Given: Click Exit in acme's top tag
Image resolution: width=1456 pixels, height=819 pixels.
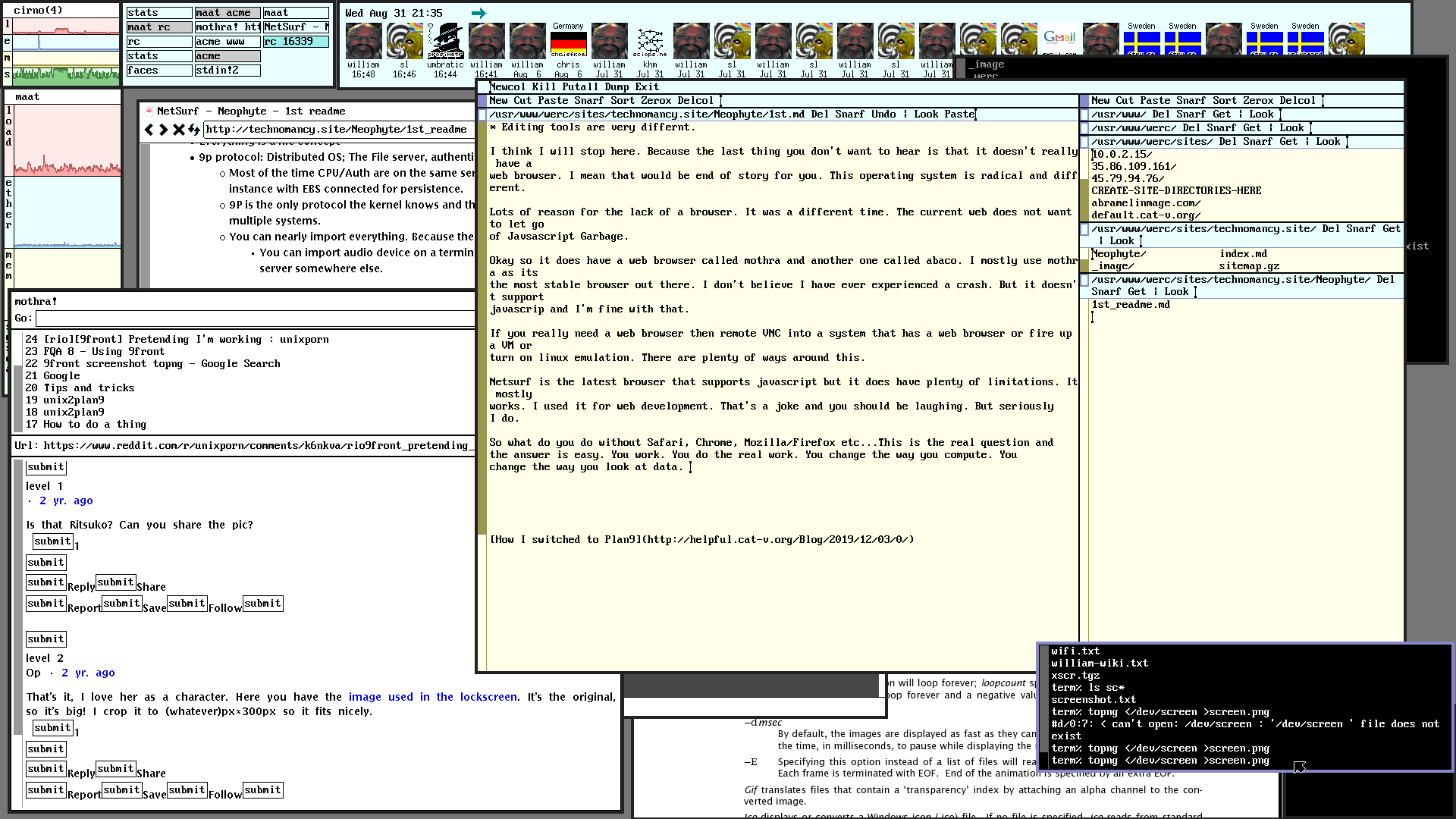Looking at the screenshot, I should [x=647, y=87].
